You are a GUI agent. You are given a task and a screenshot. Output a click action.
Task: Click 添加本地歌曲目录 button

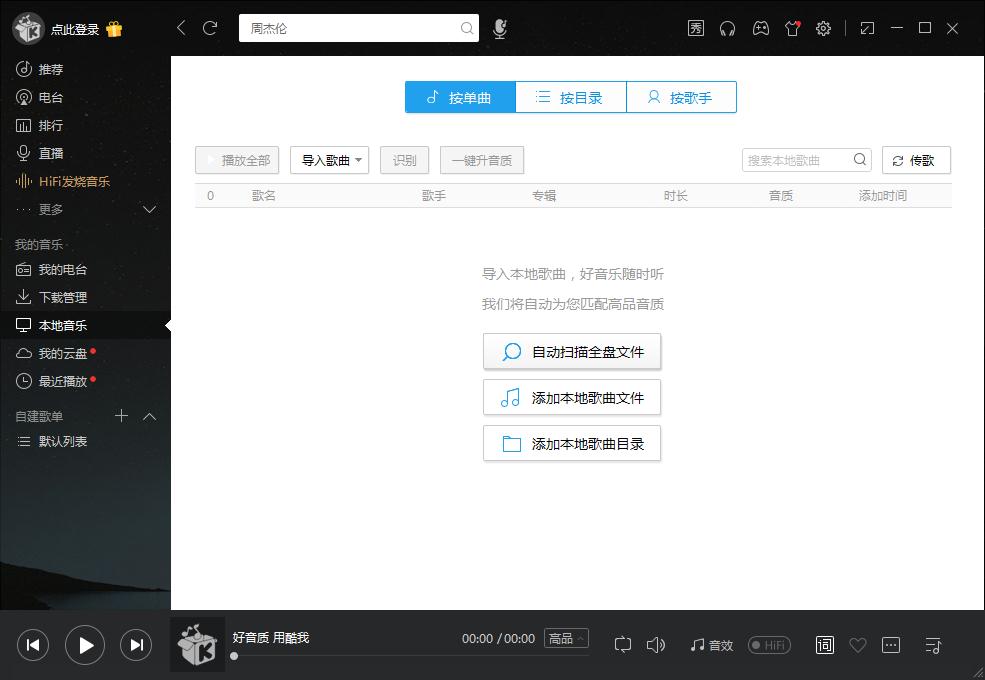click(x=572, y=444)
